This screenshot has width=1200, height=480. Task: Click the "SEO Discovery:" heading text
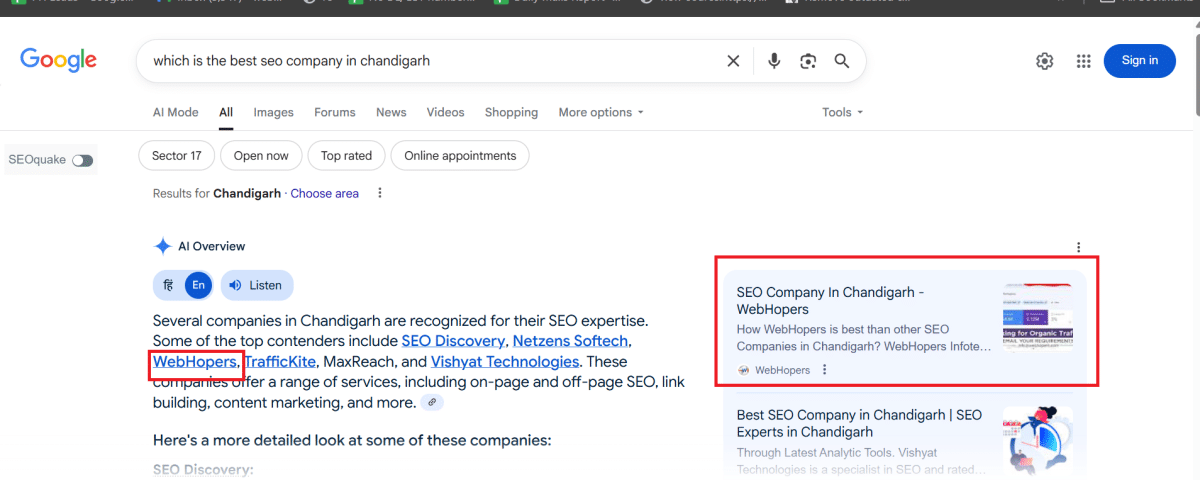204,469
